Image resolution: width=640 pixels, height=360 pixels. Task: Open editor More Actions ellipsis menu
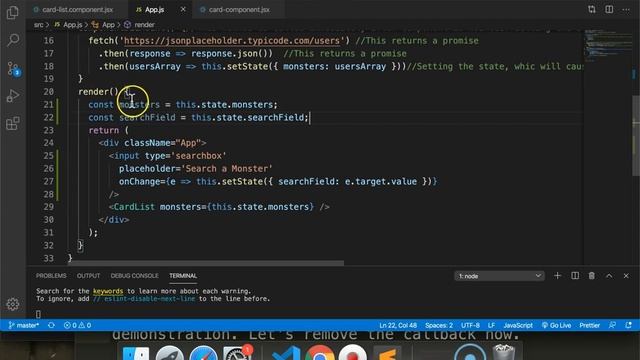626,9
